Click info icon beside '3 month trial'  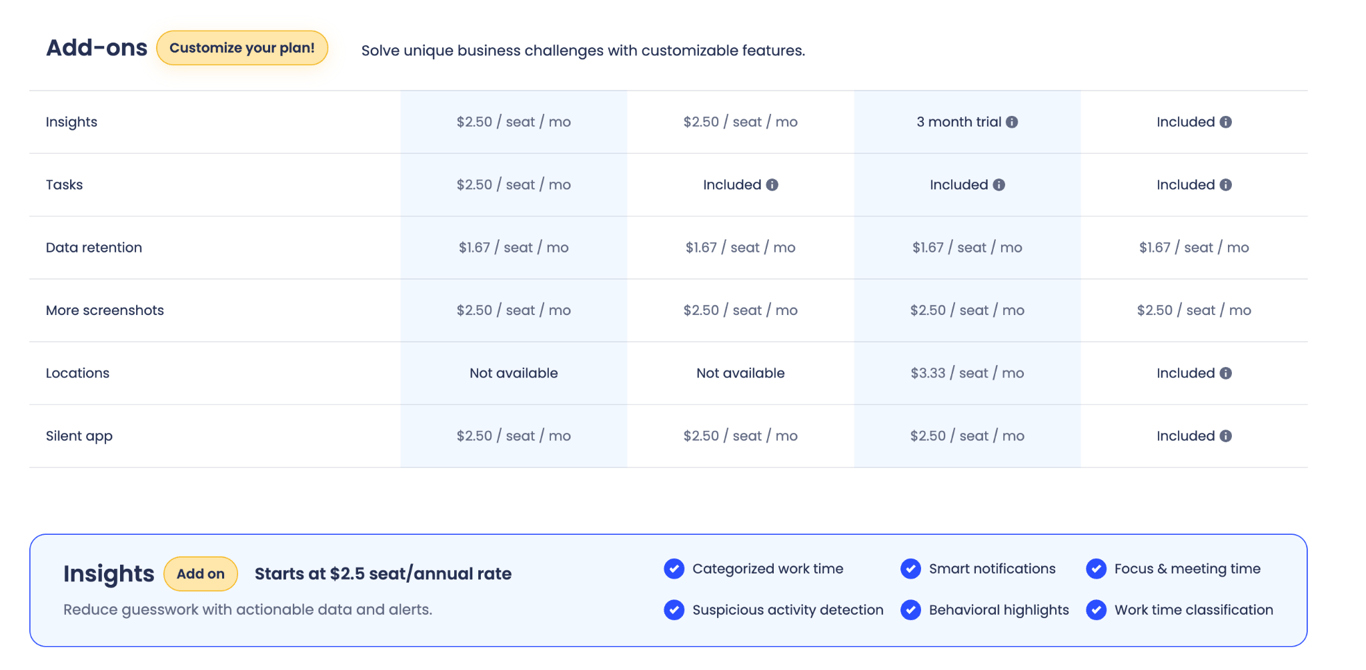point(1012,122)
